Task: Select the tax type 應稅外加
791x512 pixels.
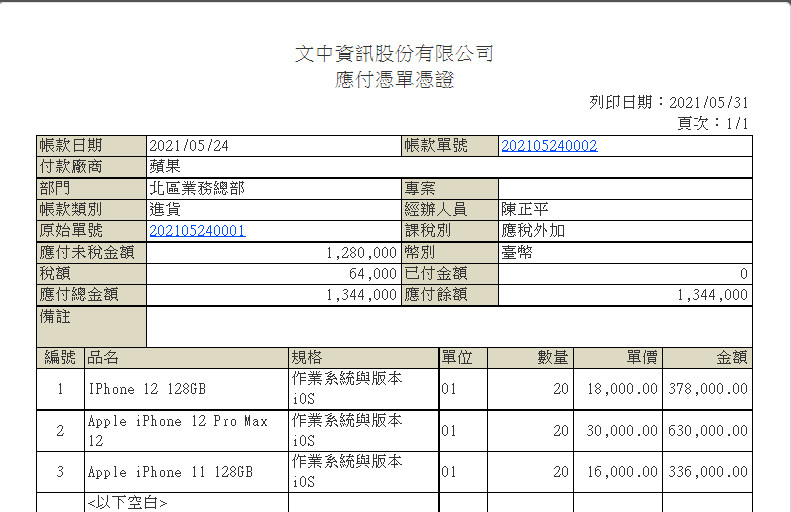Action: (x=533, y=231)
